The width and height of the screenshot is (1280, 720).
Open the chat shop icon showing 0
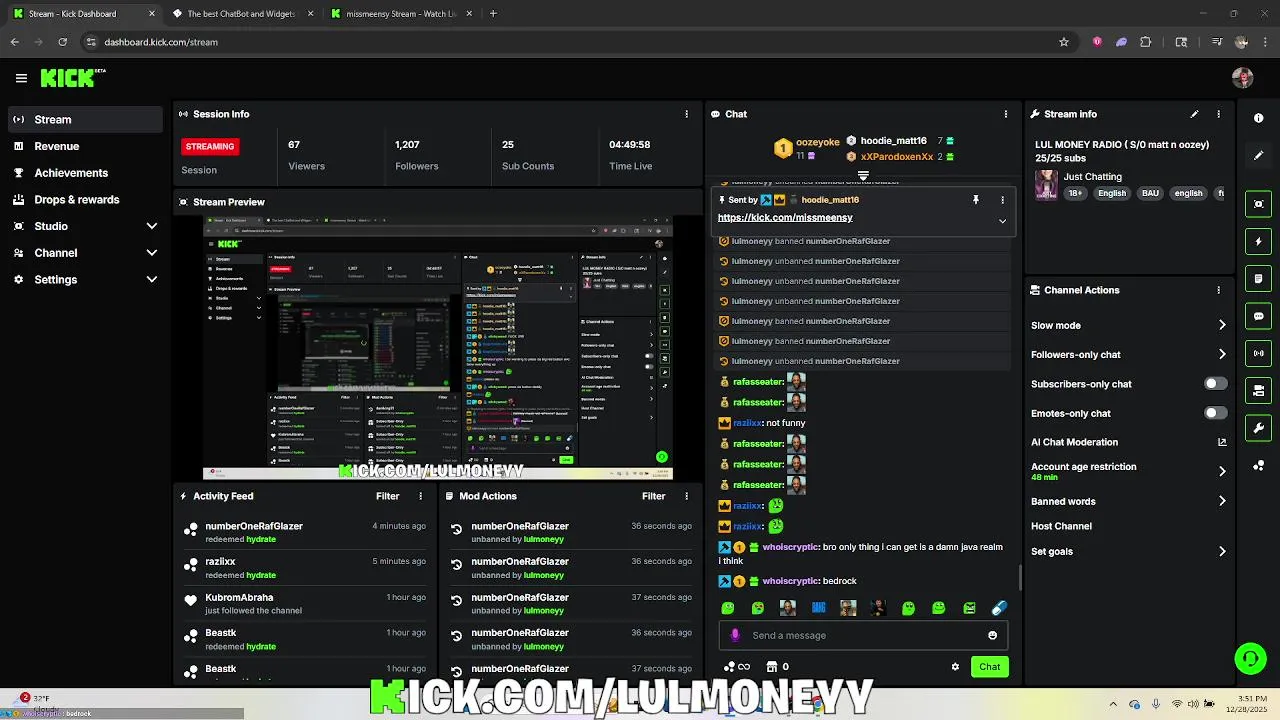(777, 667)
